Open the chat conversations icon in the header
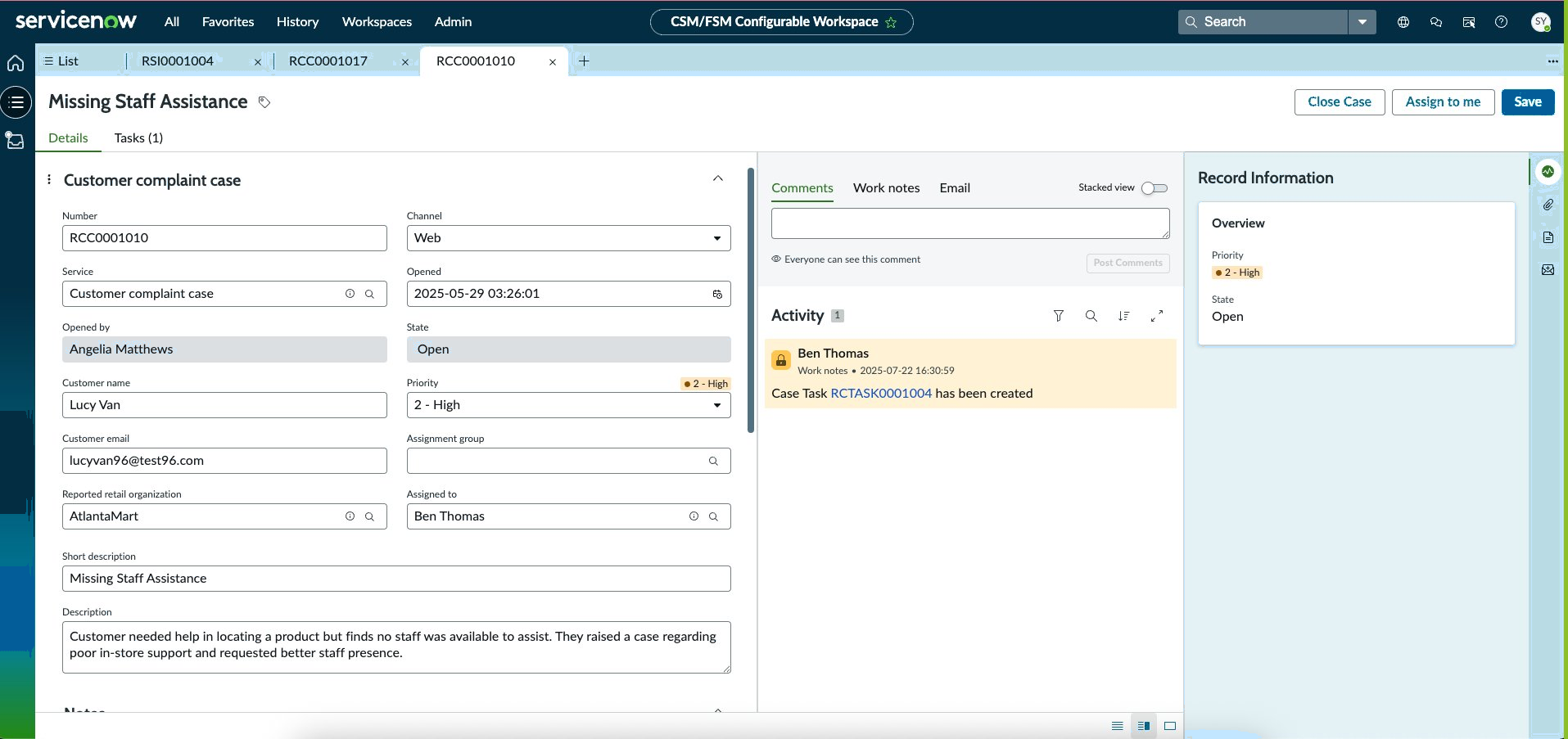 [x=1436, y=22]
